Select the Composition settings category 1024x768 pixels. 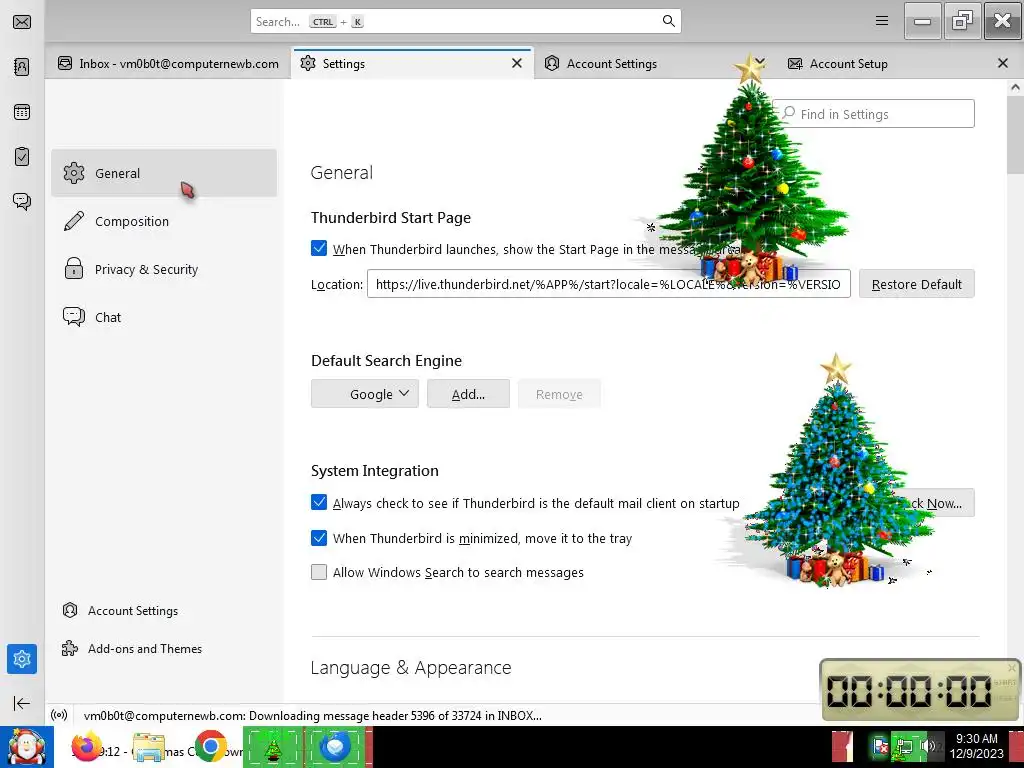(164, 221)
